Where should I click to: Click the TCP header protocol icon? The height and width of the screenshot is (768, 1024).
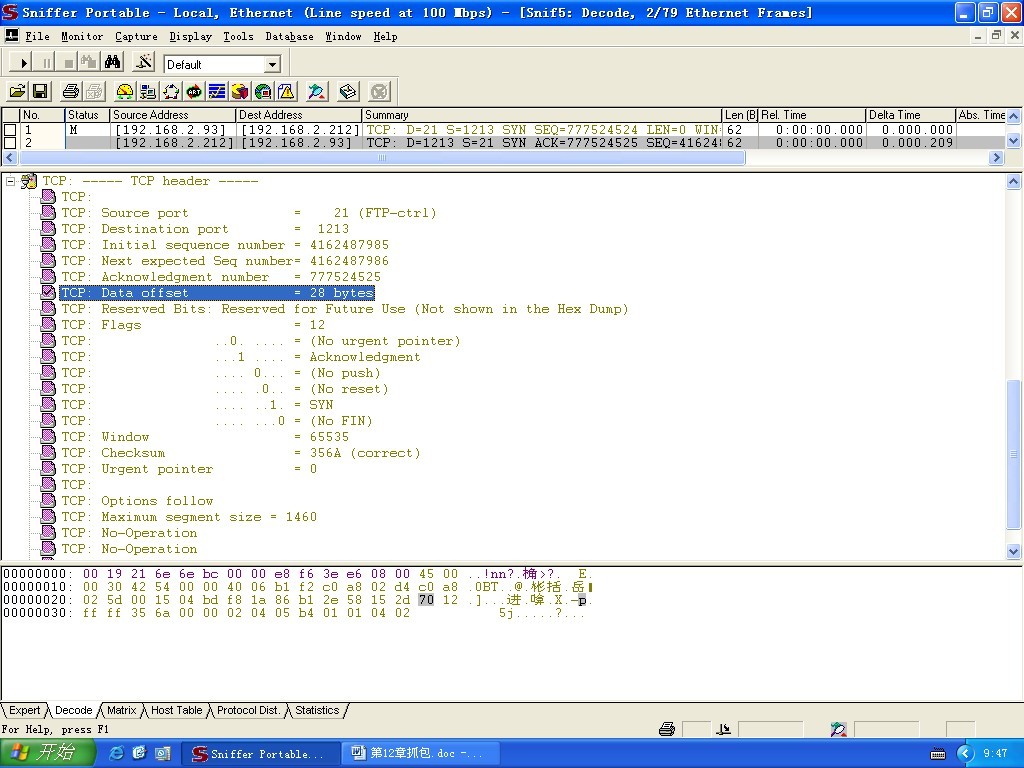[x=29, y=181]
